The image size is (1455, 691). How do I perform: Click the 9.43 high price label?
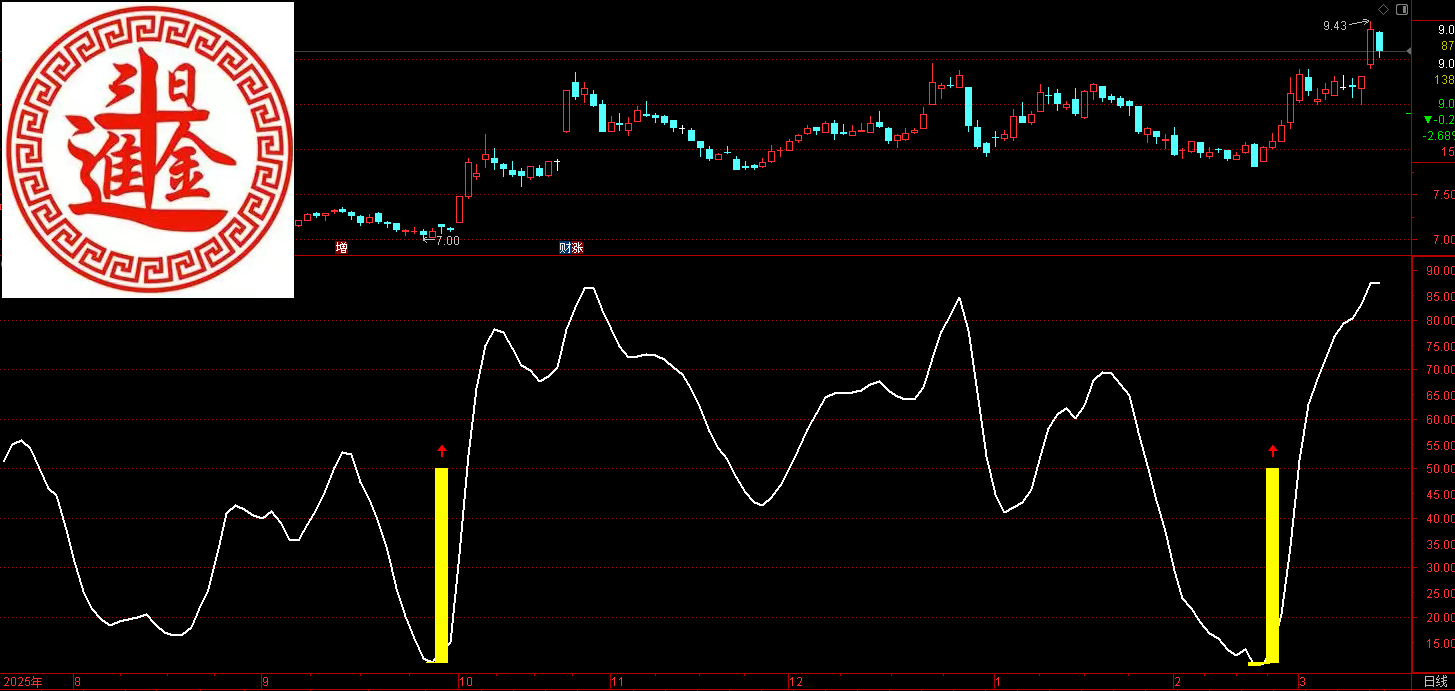point(1334,26)
